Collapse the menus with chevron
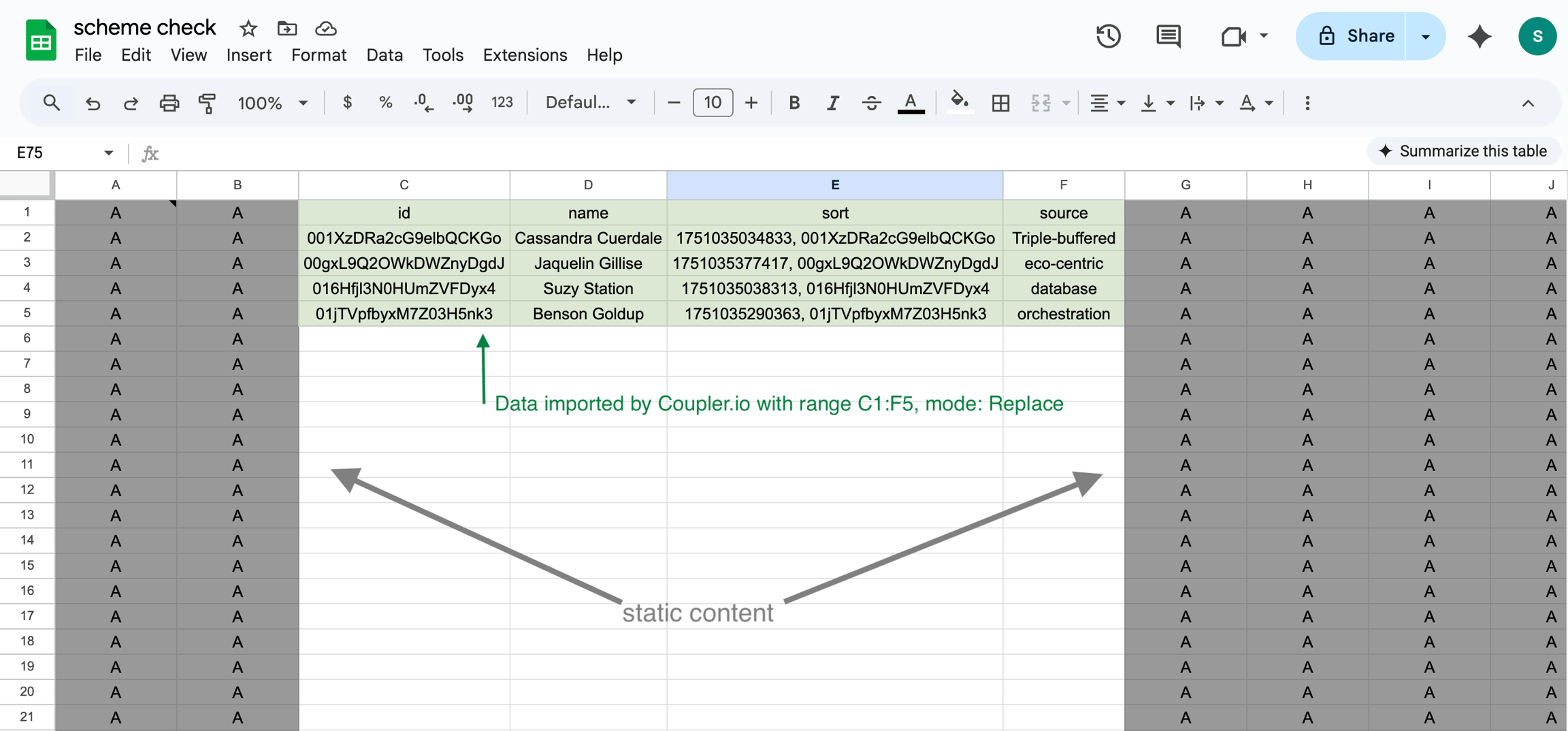This screenshot has width=1568, height=731. (1528, 103)
